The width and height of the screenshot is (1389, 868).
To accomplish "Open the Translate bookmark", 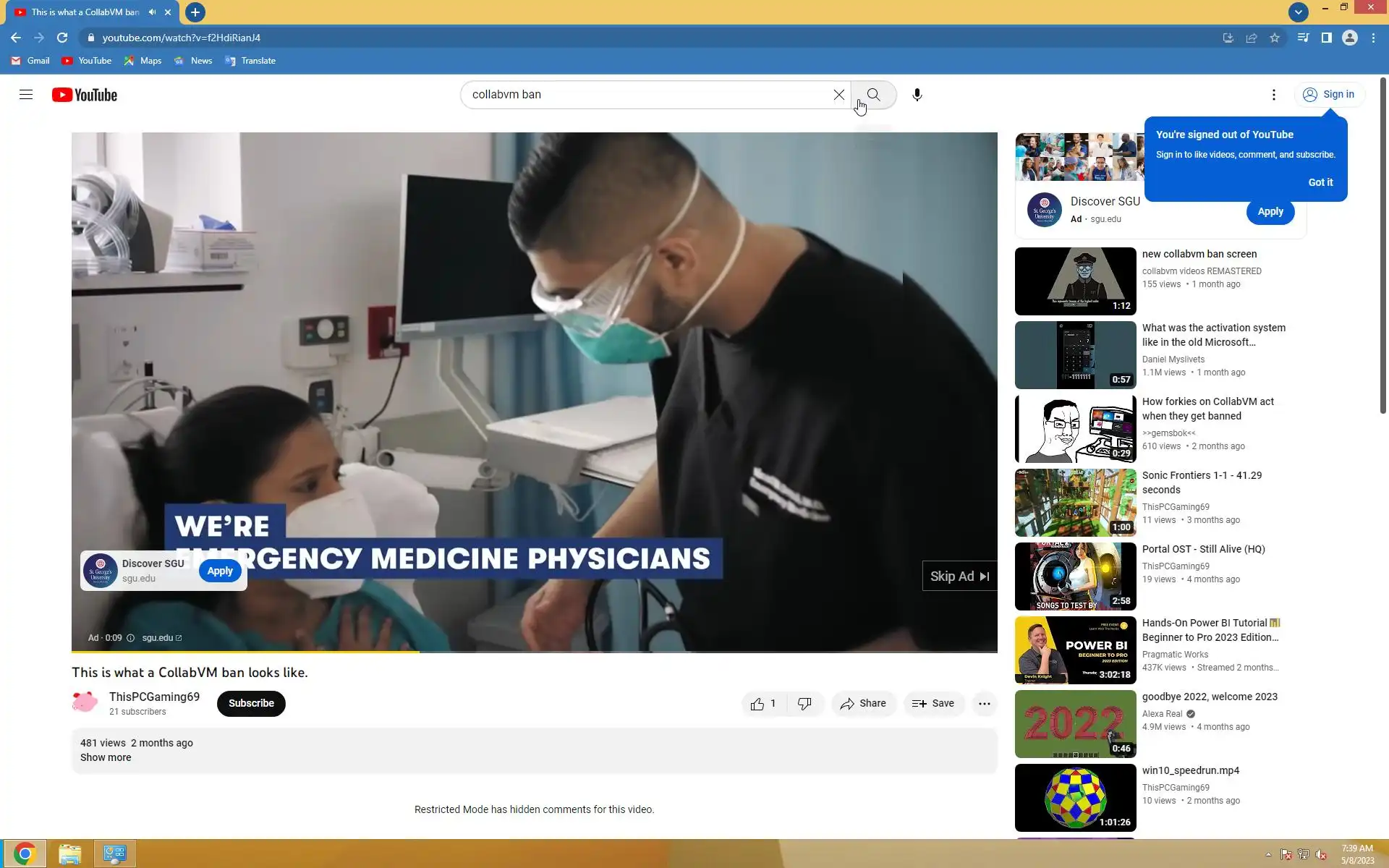I will pyautogui.click(x=250, y=61).
